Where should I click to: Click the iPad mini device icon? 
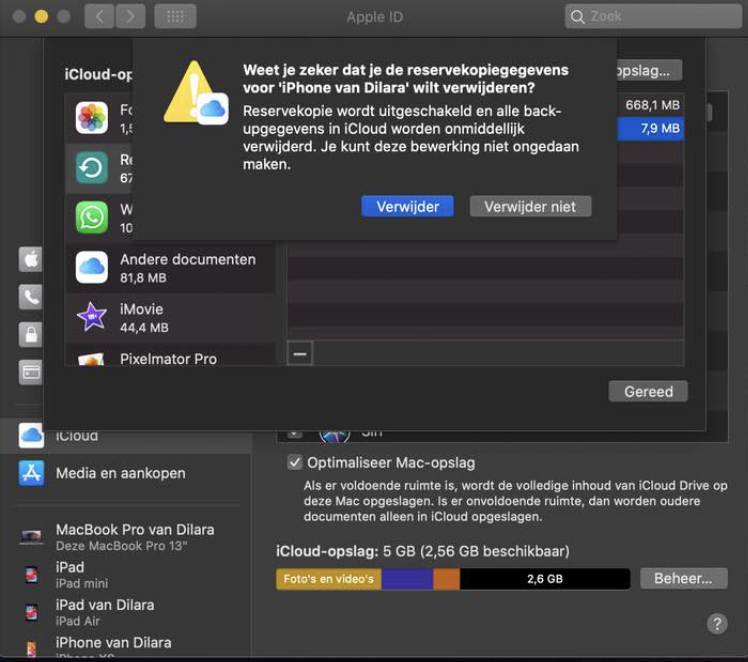(x=31, y=575)
